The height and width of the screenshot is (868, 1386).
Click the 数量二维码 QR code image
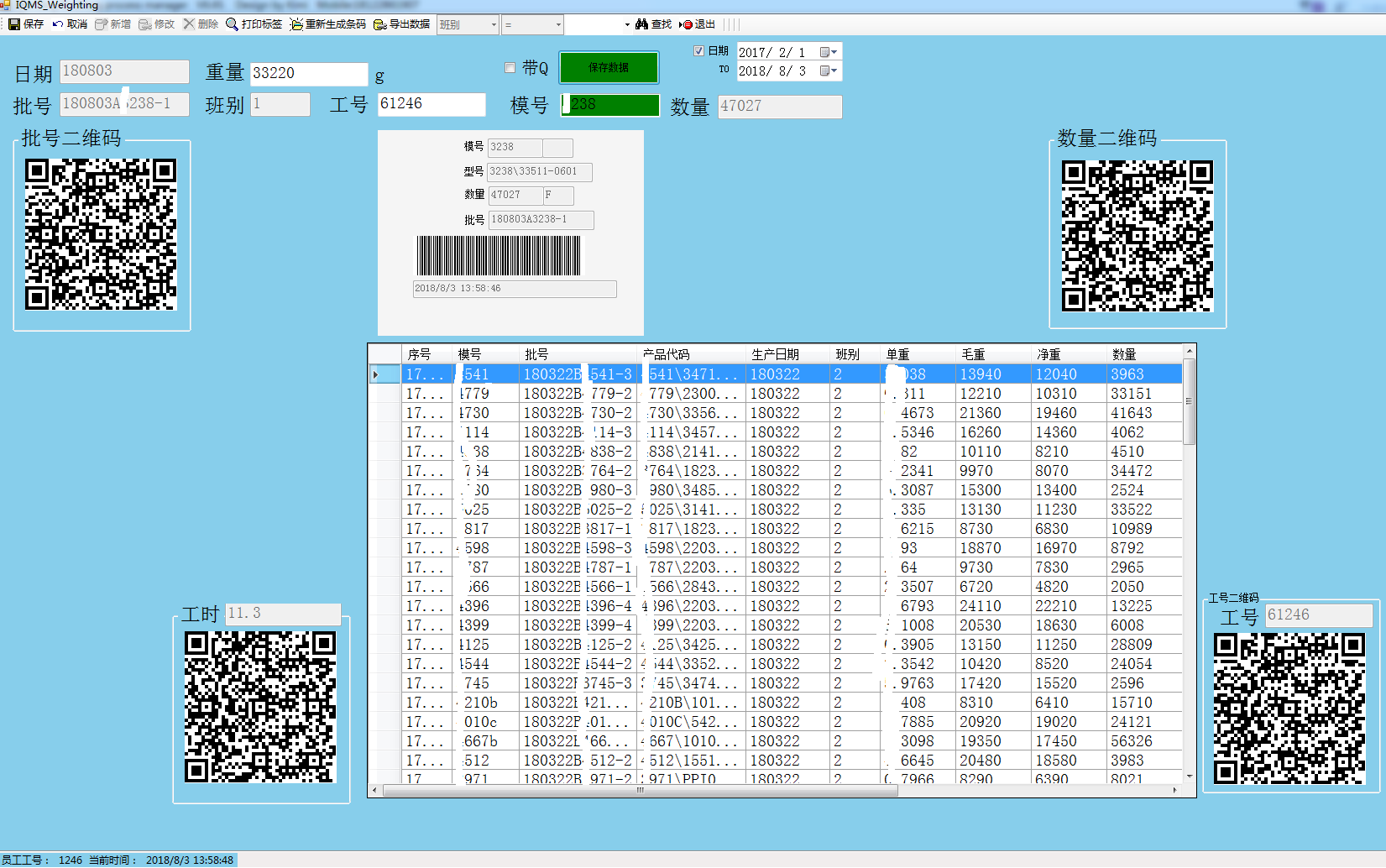[x=1138, y=237]
